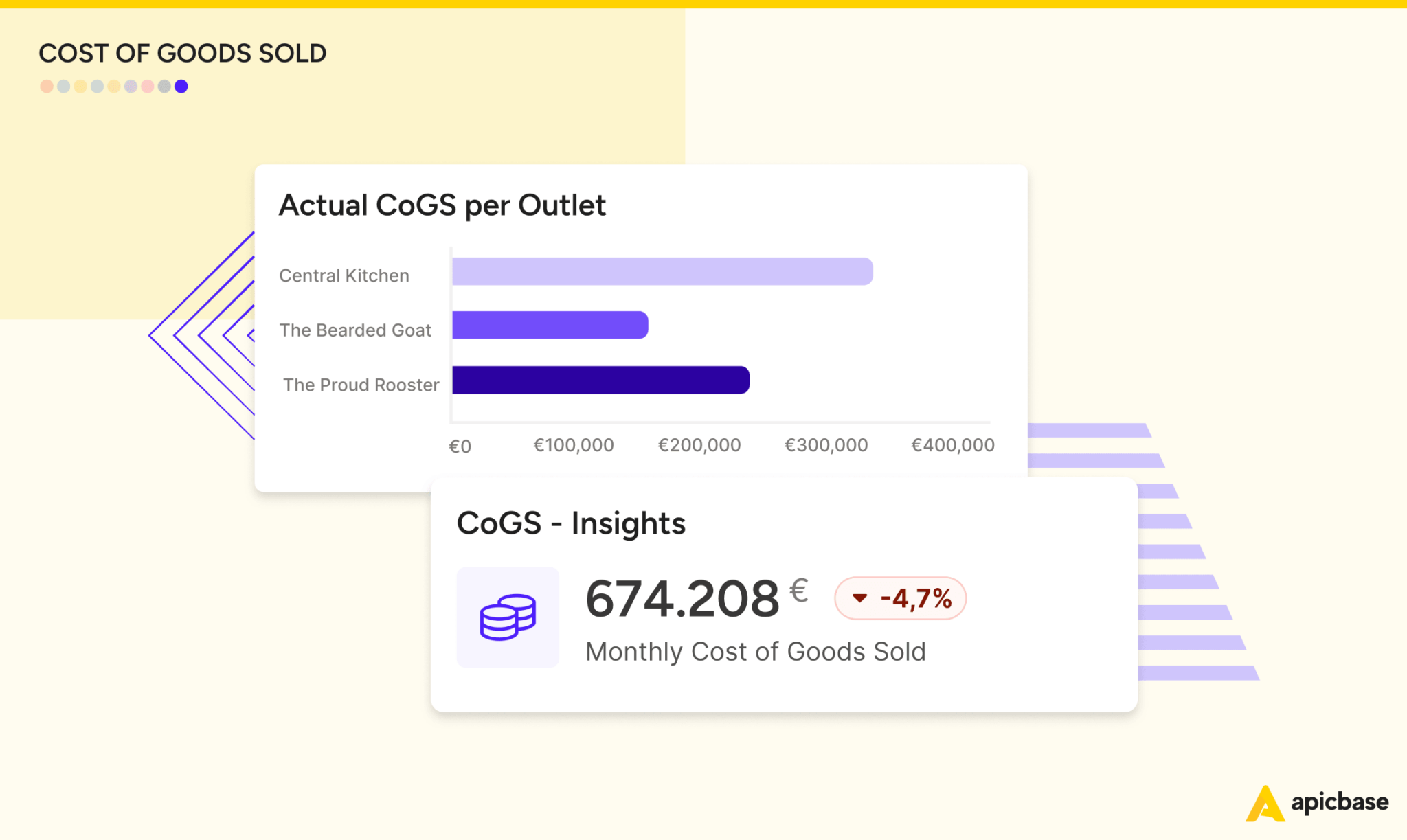This screenshot has height=840, width=1407.
Task: Click the red downward triangle indicator
Action: (860, 598)
